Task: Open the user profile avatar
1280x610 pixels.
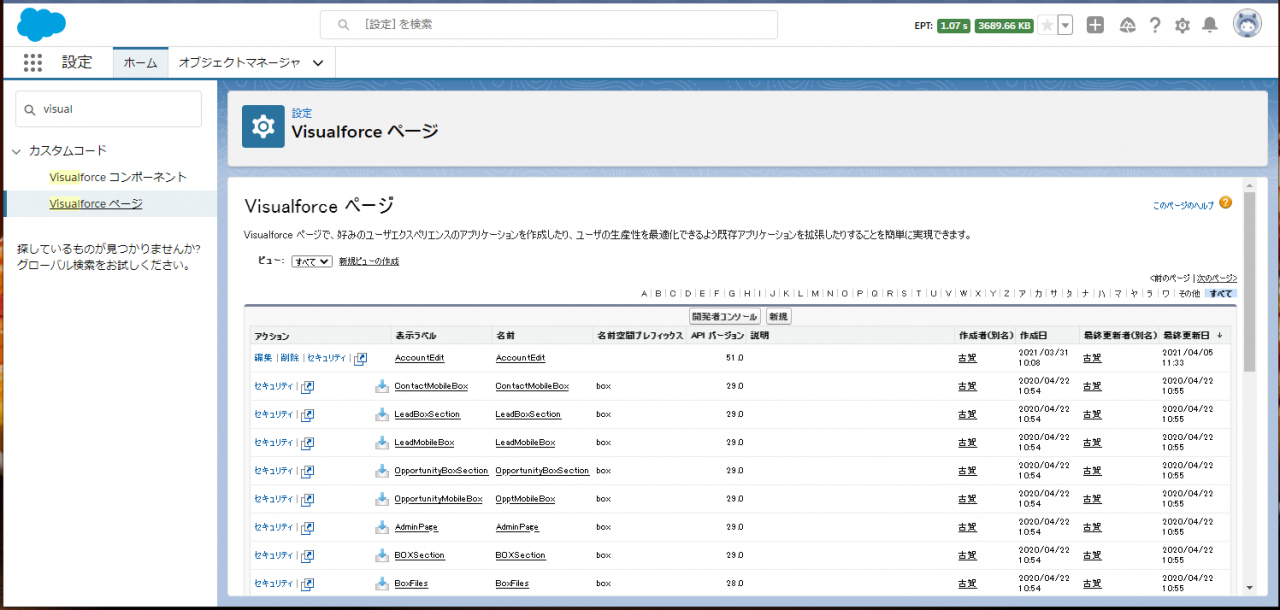Action: [1247, 24]
